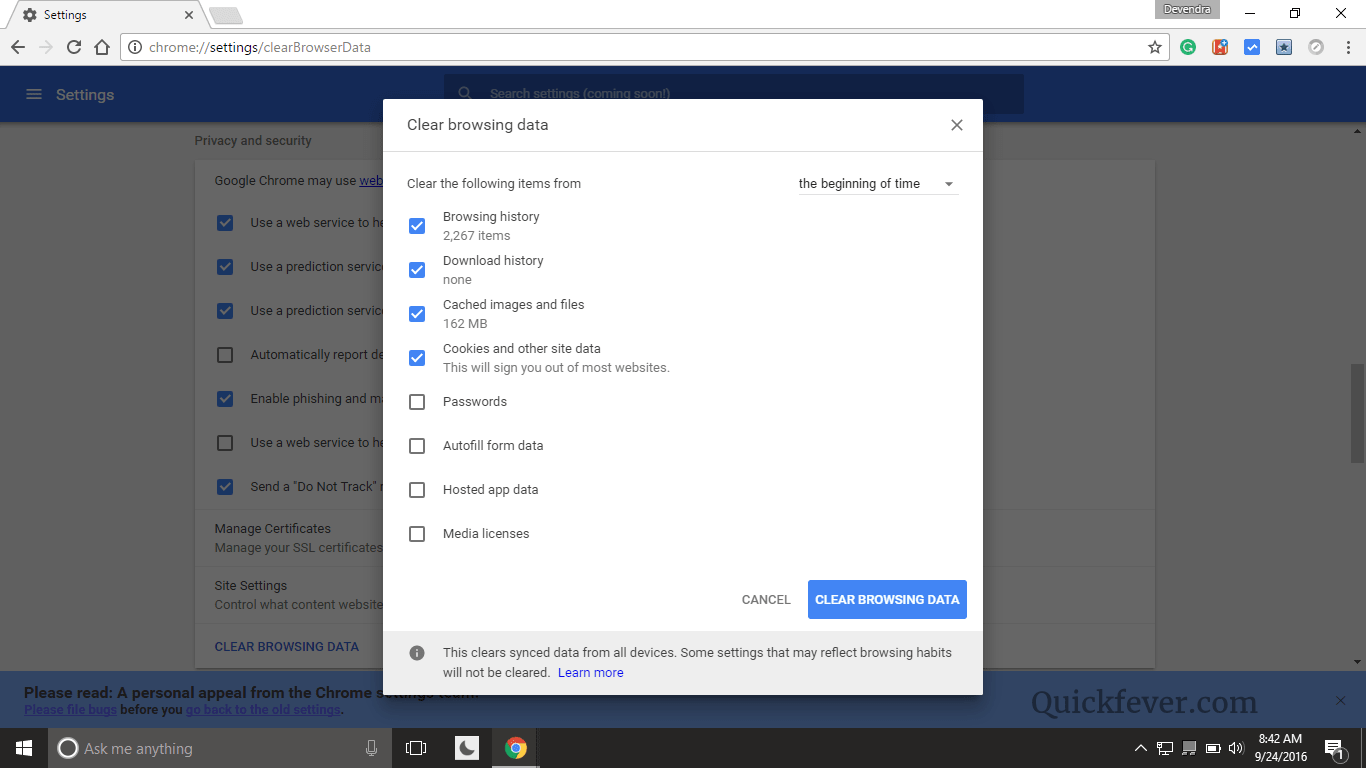
Task: Expand the hidden icons tray arrow
Action: [1140, 747]
